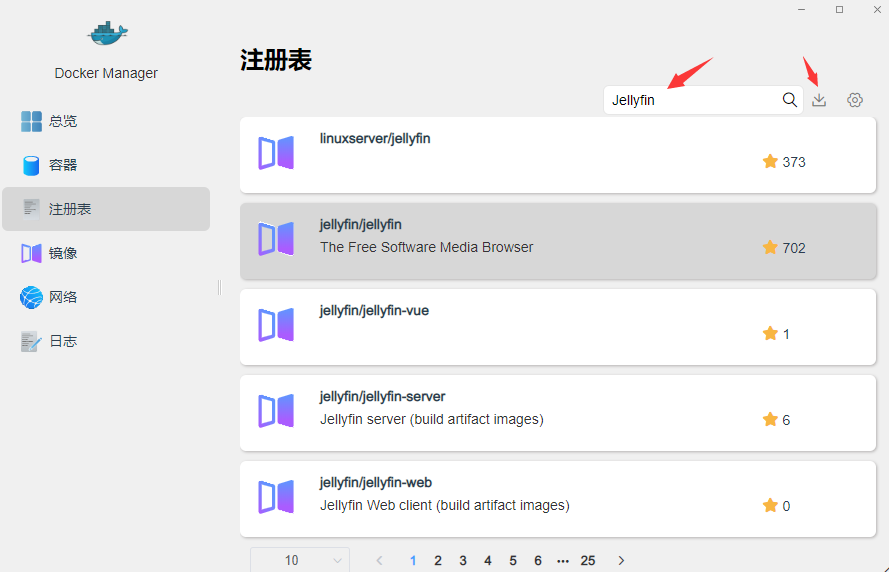Click the jellyfin/jellyfin-vue image icon
Image resolution: width=889 pixels, height=572 pixels.
[276, 325]
